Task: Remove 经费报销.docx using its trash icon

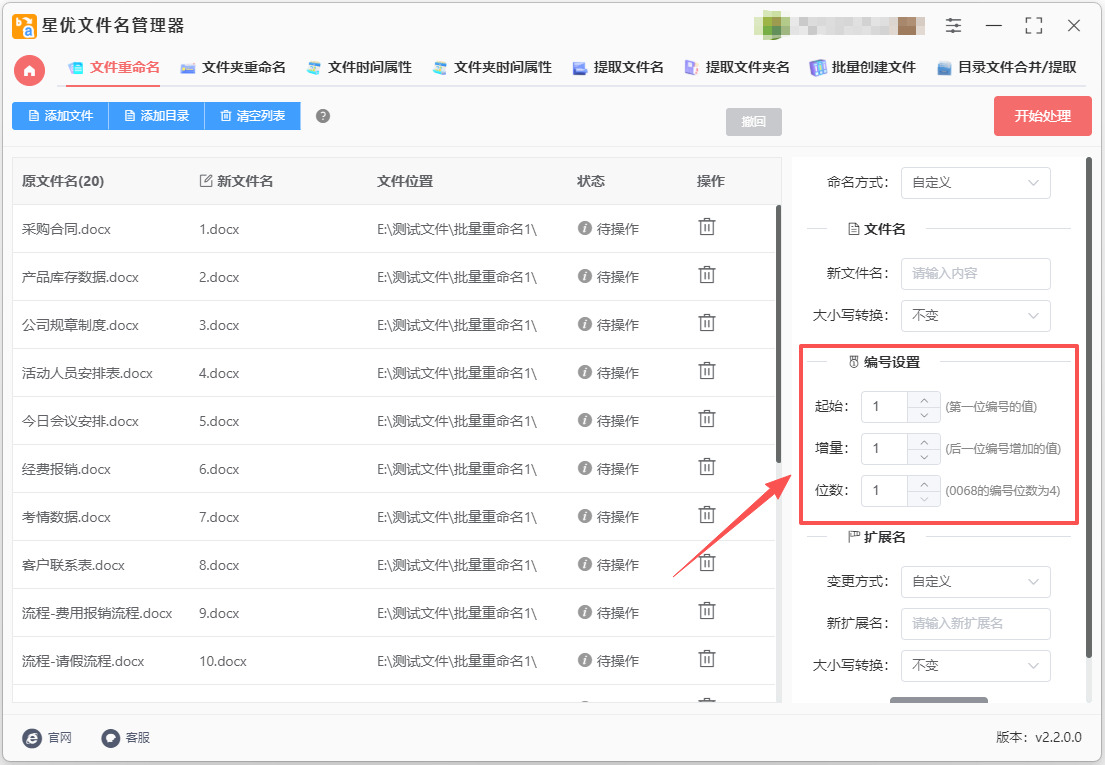Action: (706, 467)
